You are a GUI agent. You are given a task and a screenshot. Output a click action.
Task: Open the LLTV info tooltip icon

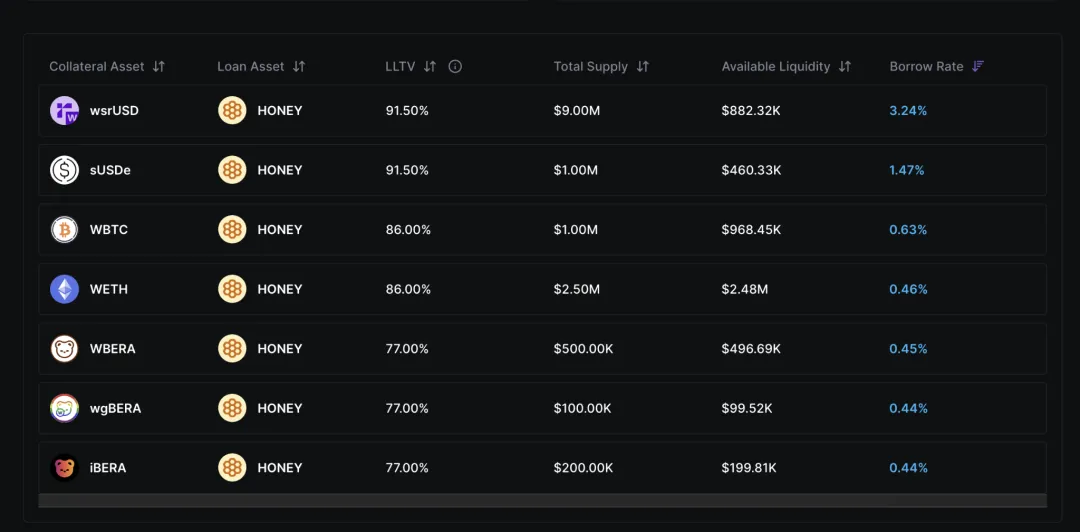pyautogui.click(x=455, y=67)
